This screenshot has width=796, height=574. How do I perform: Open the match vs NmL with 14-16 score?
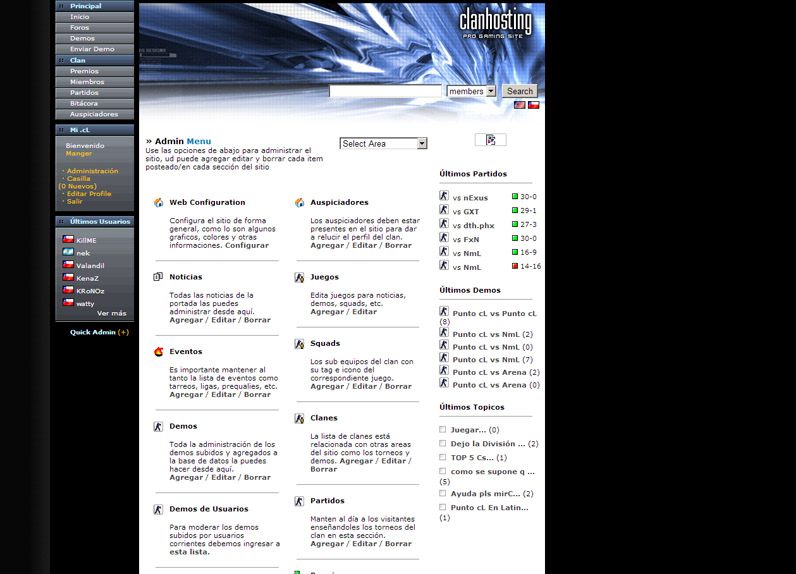click(x=467, y=267)
